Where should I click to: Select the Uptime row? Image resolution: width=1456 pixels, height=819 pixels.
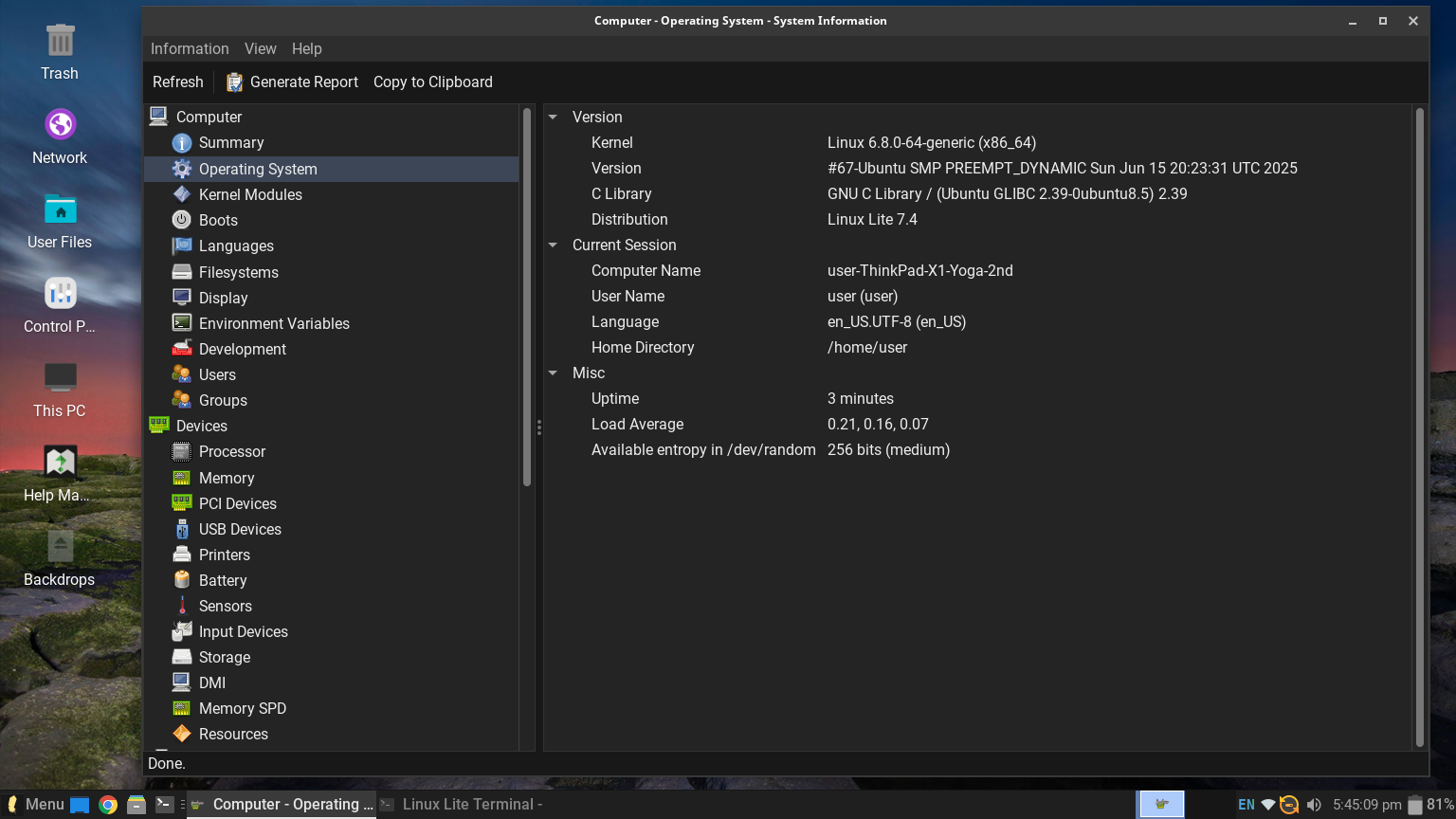click(x=976, y=399)
